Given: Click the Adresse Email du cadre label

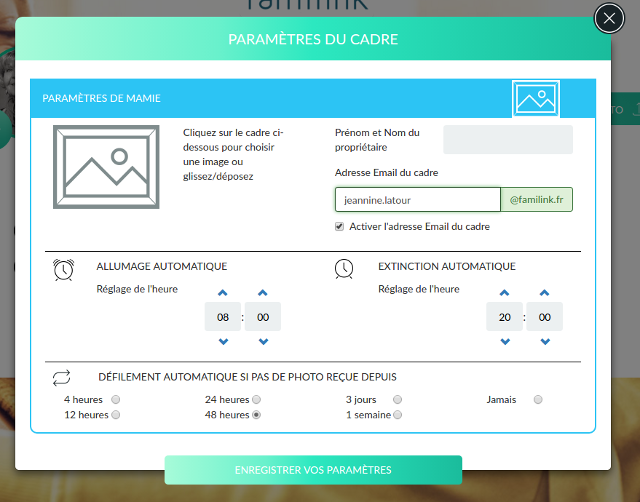Looking at the screenshot, I should pyautogui.click(x=386, y=173).
